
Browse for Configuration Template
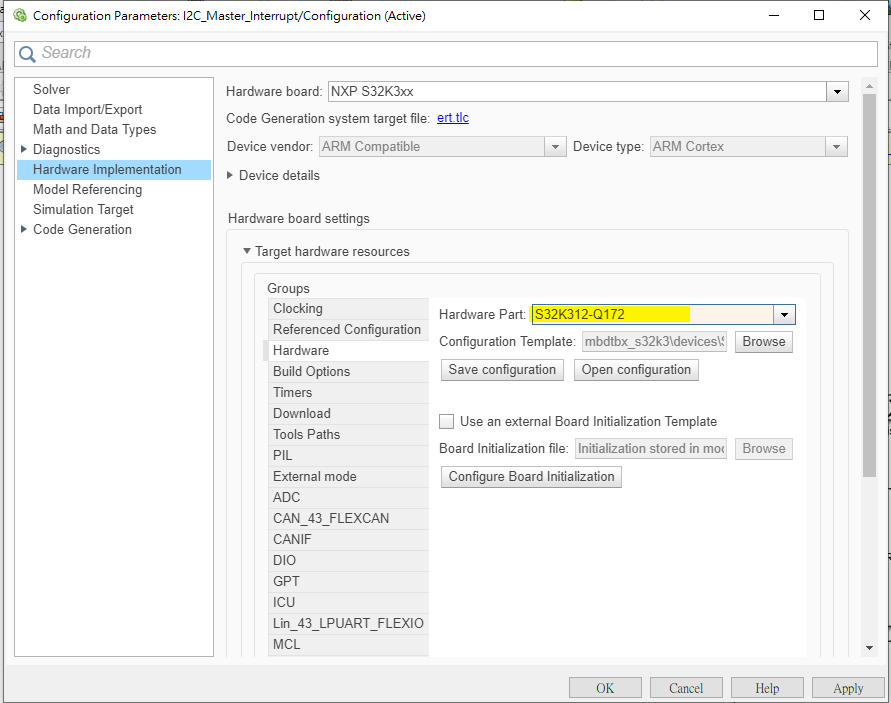click(x=764, y=342)
